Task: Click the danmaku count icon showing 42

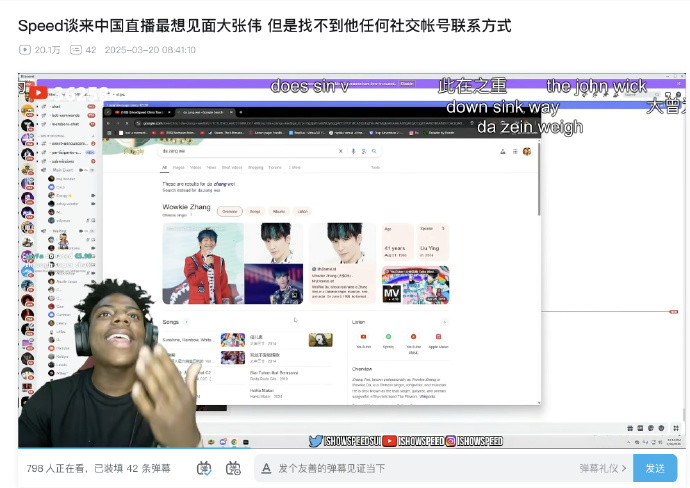Action: tap(76, 50)
